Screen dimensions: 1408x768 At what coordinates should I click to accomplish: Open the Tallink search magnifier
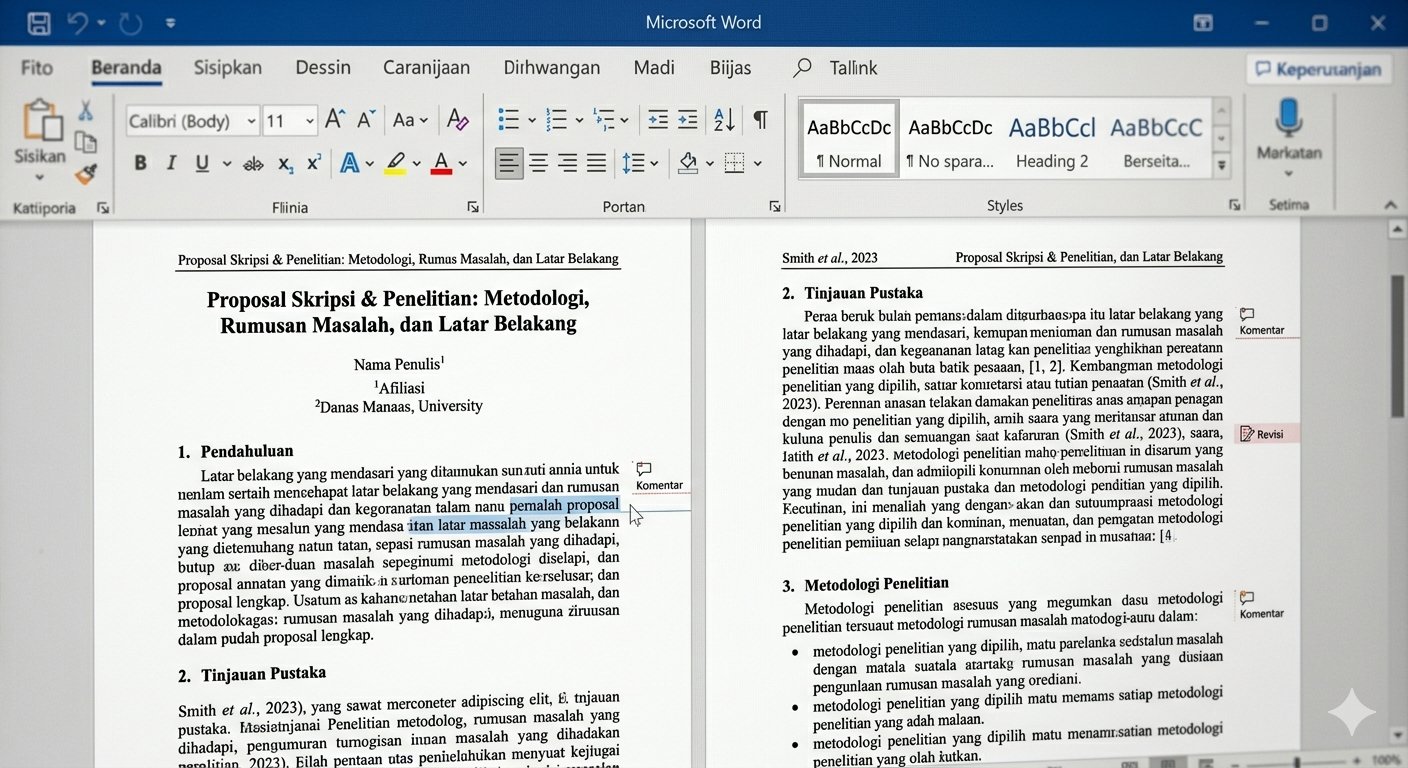[802, 68]
